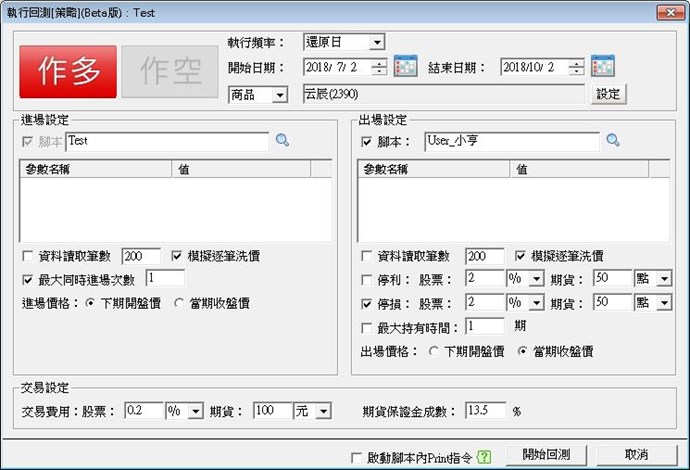Open the start date calendar picker icon
Screen dimensions: 690x470
[x=405, y=68]
